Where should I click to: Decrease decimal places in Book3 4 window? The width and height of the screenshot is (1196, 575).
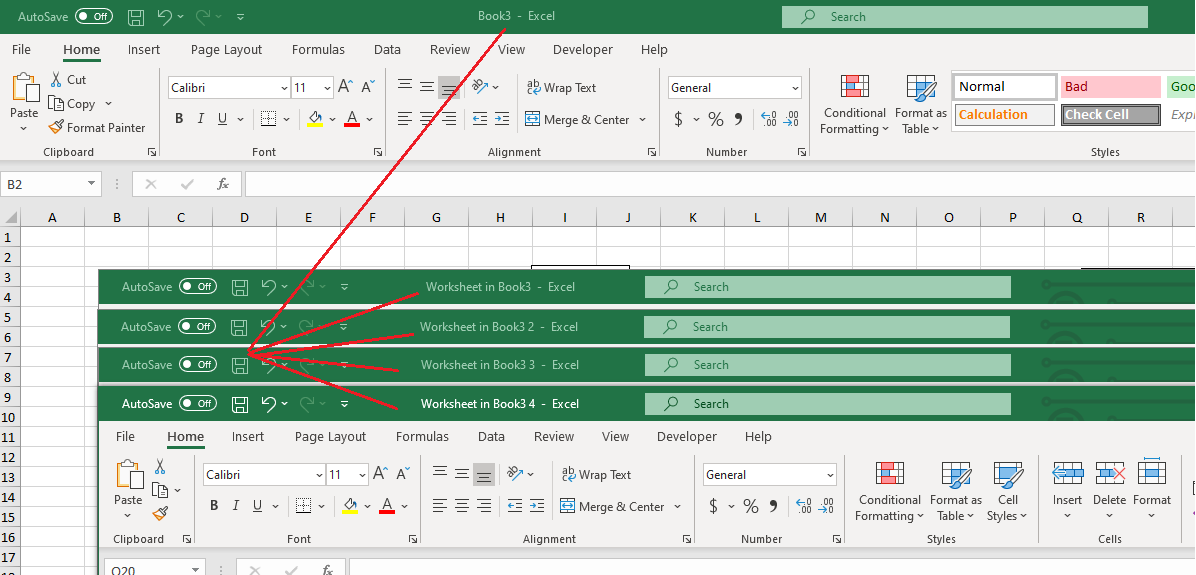tap(827, 506)
